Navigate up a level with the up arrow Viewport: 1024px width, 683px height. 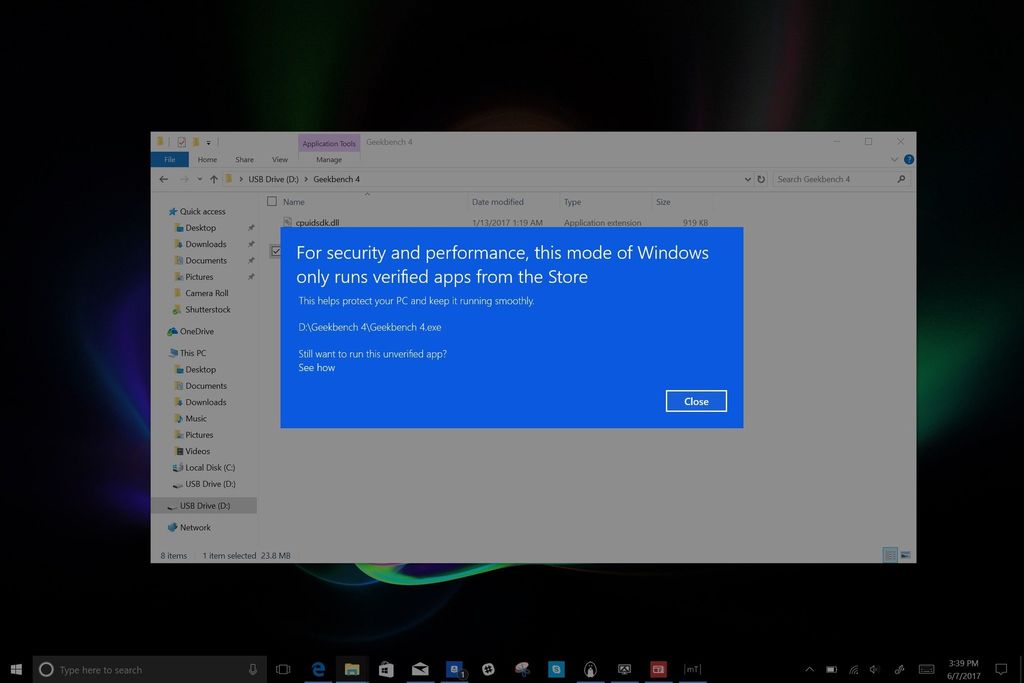(x=216, y=179)
